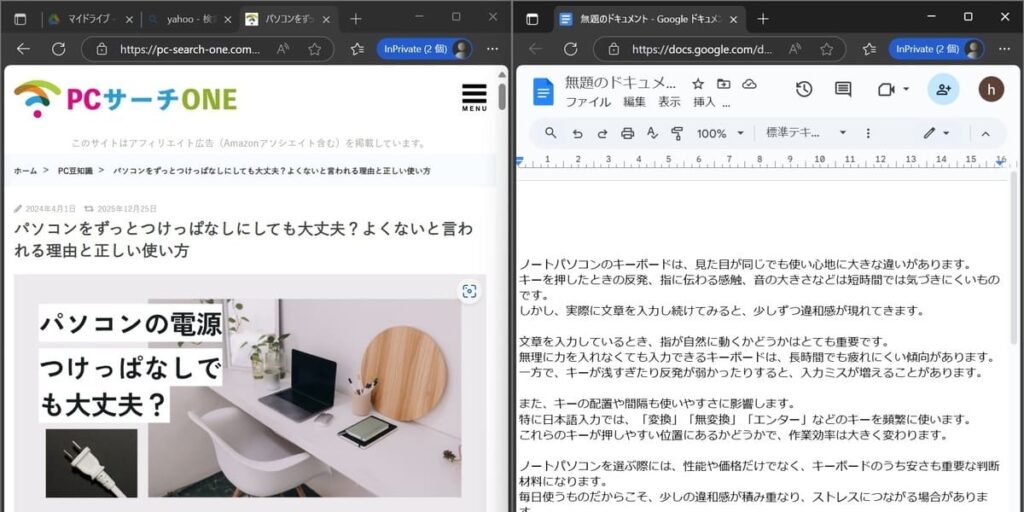
Task: Go back in the left browser window
Action: coord(24,49)
